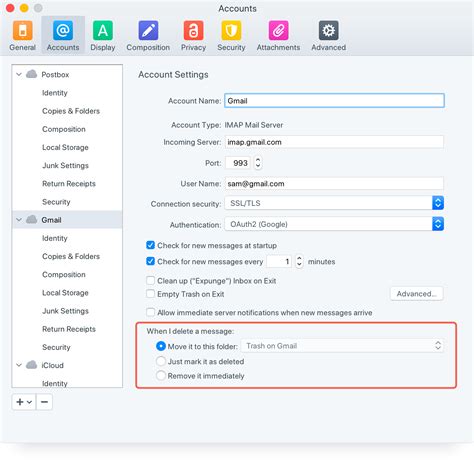The image size is (474, 461).
Task: Select the Gmail account row
Action: pyautogui.click(x=67, y=219)
